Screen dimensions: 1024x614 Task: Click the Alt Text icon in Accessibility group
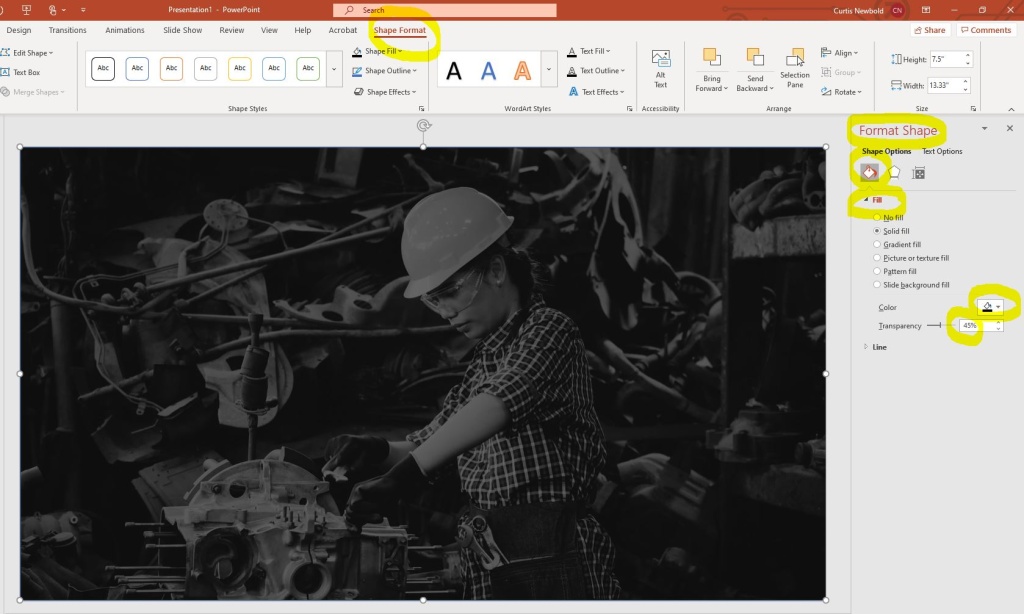(660, 68)
